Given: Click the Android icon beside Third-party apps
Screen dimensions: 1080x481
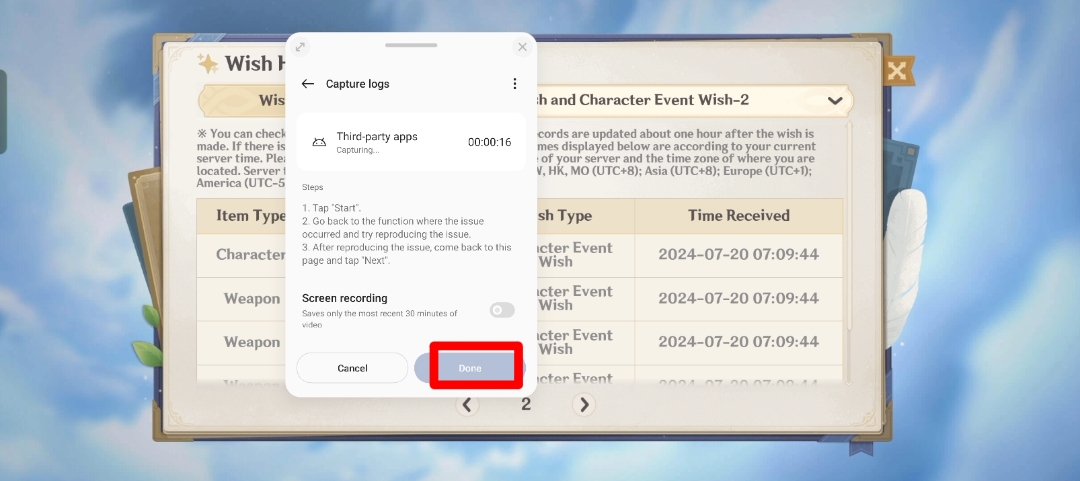Looking at the screenshot, I should [x=319, y=142].
